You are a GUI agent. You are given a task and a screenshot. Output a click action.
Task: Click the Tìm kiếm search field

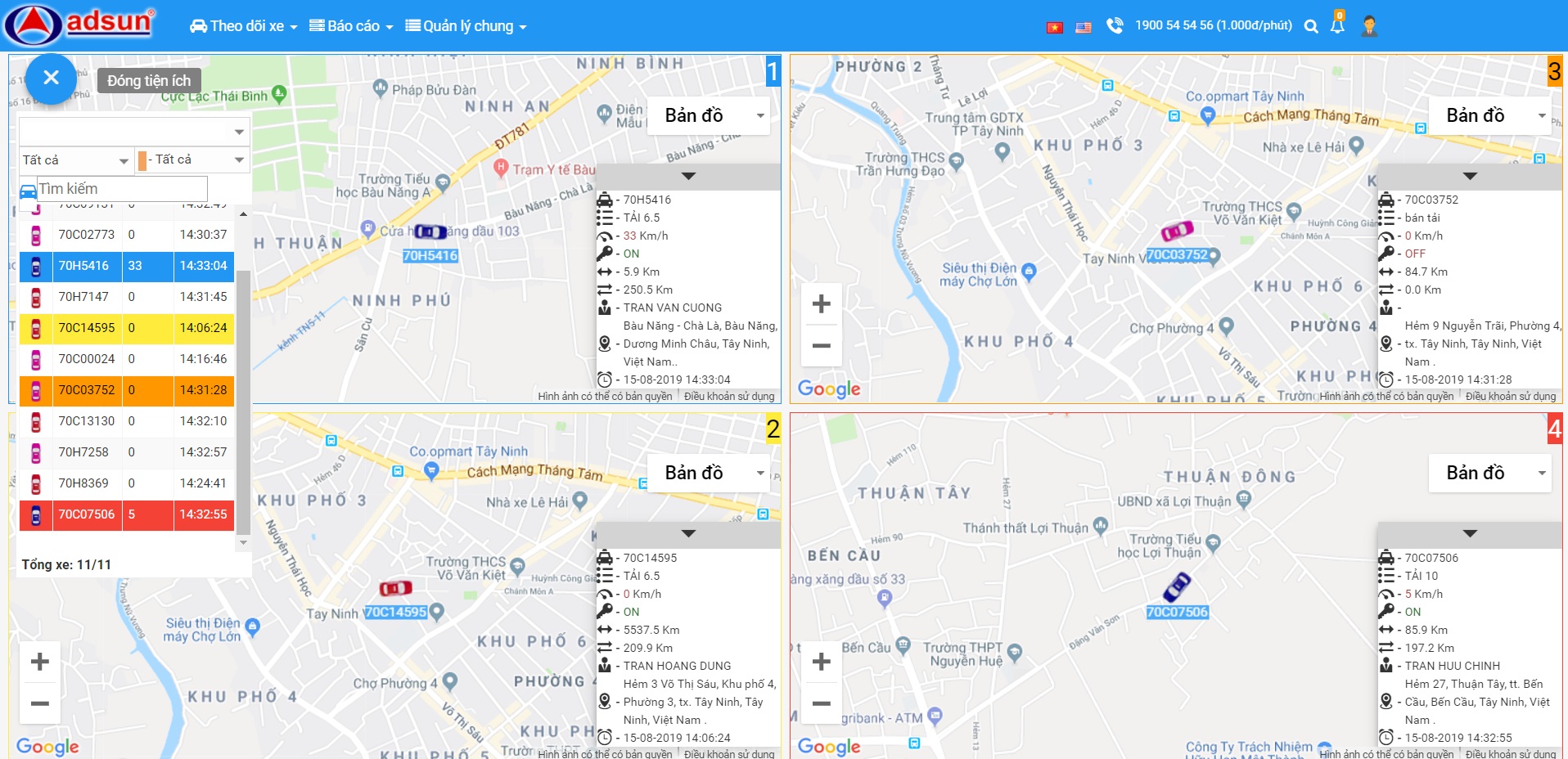click(122, 189)
